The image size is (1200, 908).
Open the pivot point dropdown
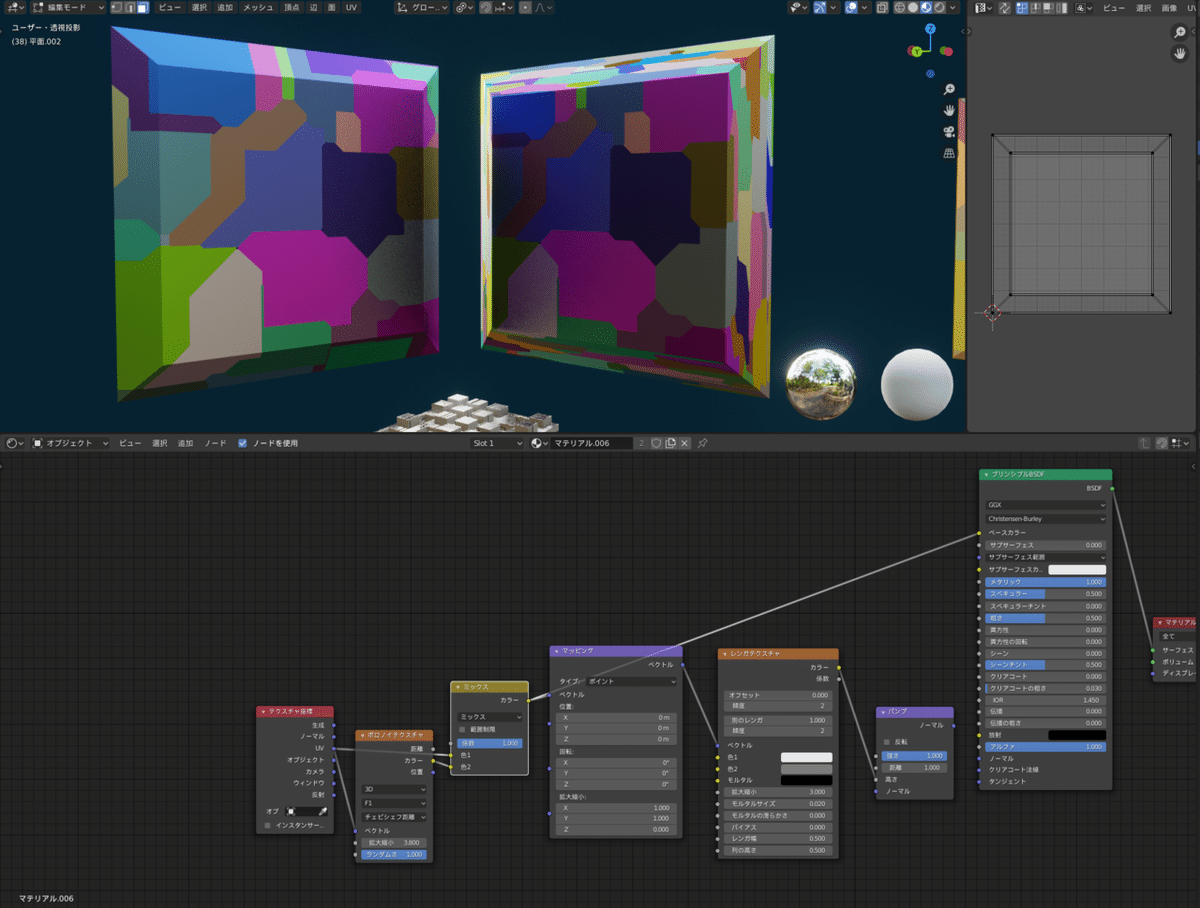coord(464,7)
